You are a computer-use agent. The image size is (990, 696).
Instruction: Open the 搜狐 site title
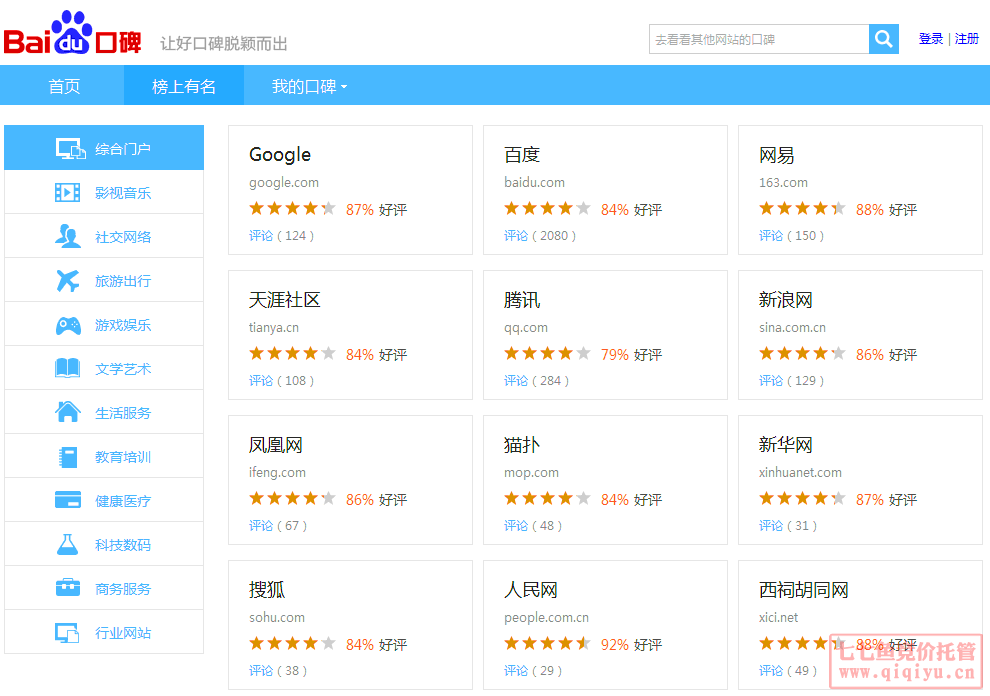[266, 589]
